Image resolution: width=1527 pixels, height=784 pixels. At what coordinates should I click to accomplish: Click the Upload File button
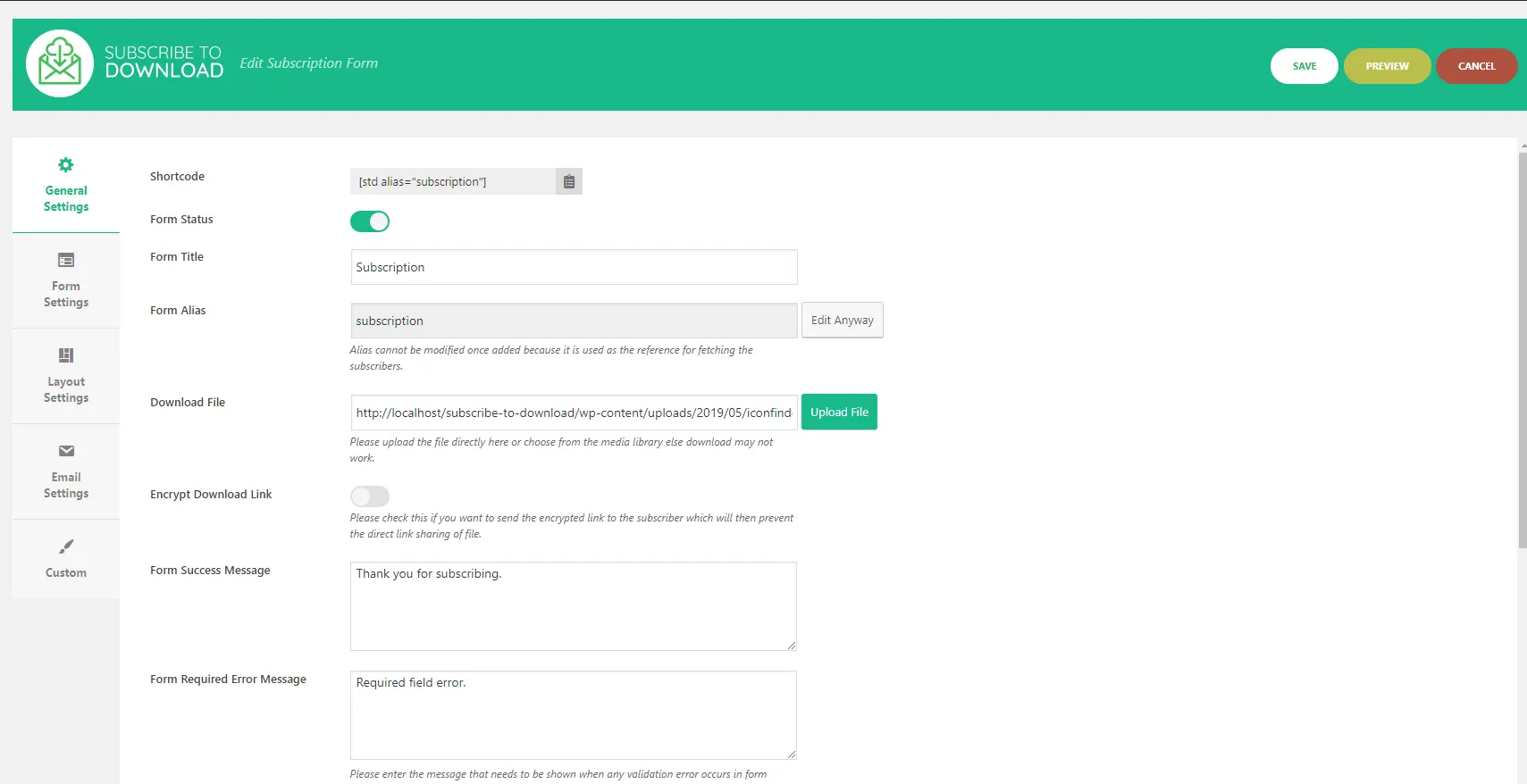pos(839,412)
